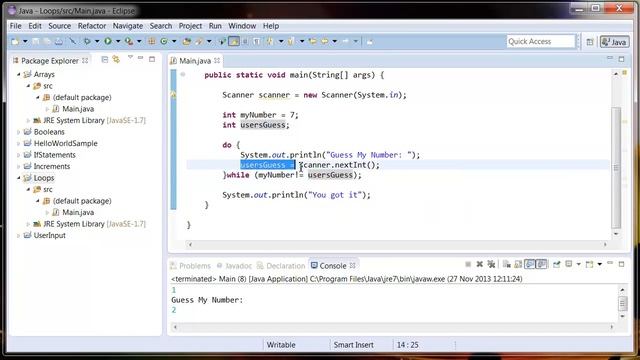Switch to the Javadoc tab
640x360 pixels.
234,266
